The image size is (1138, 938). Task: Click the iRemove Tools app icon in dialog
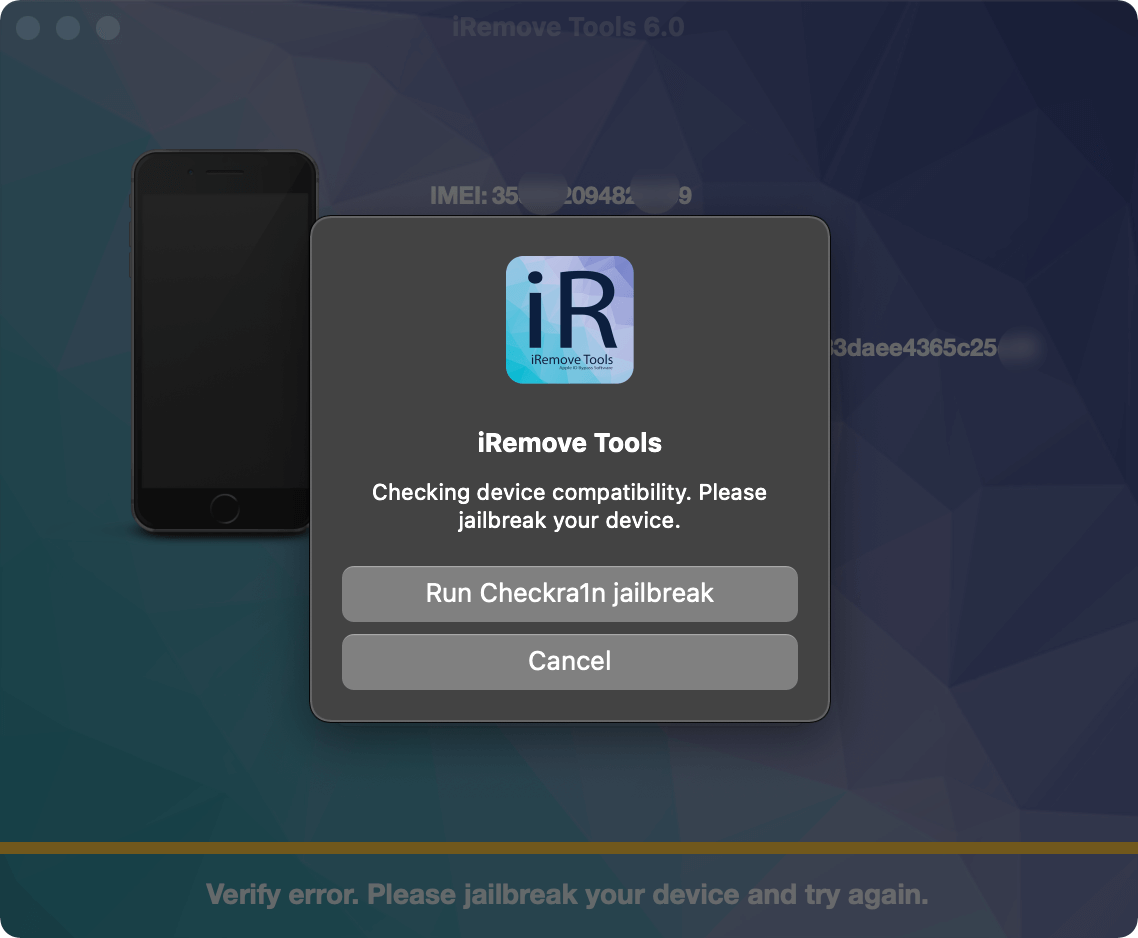coord(570,319)
